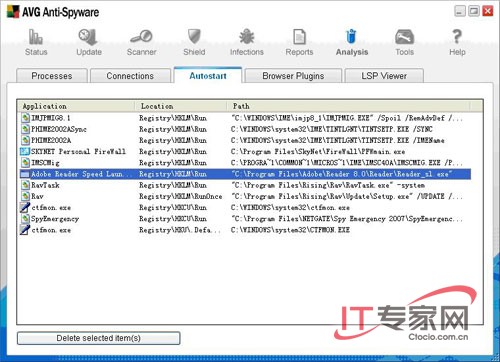Click the Spy Emergency 2007 path cell
This screenshot has width=500, height=362.
(x=347, y=219)
